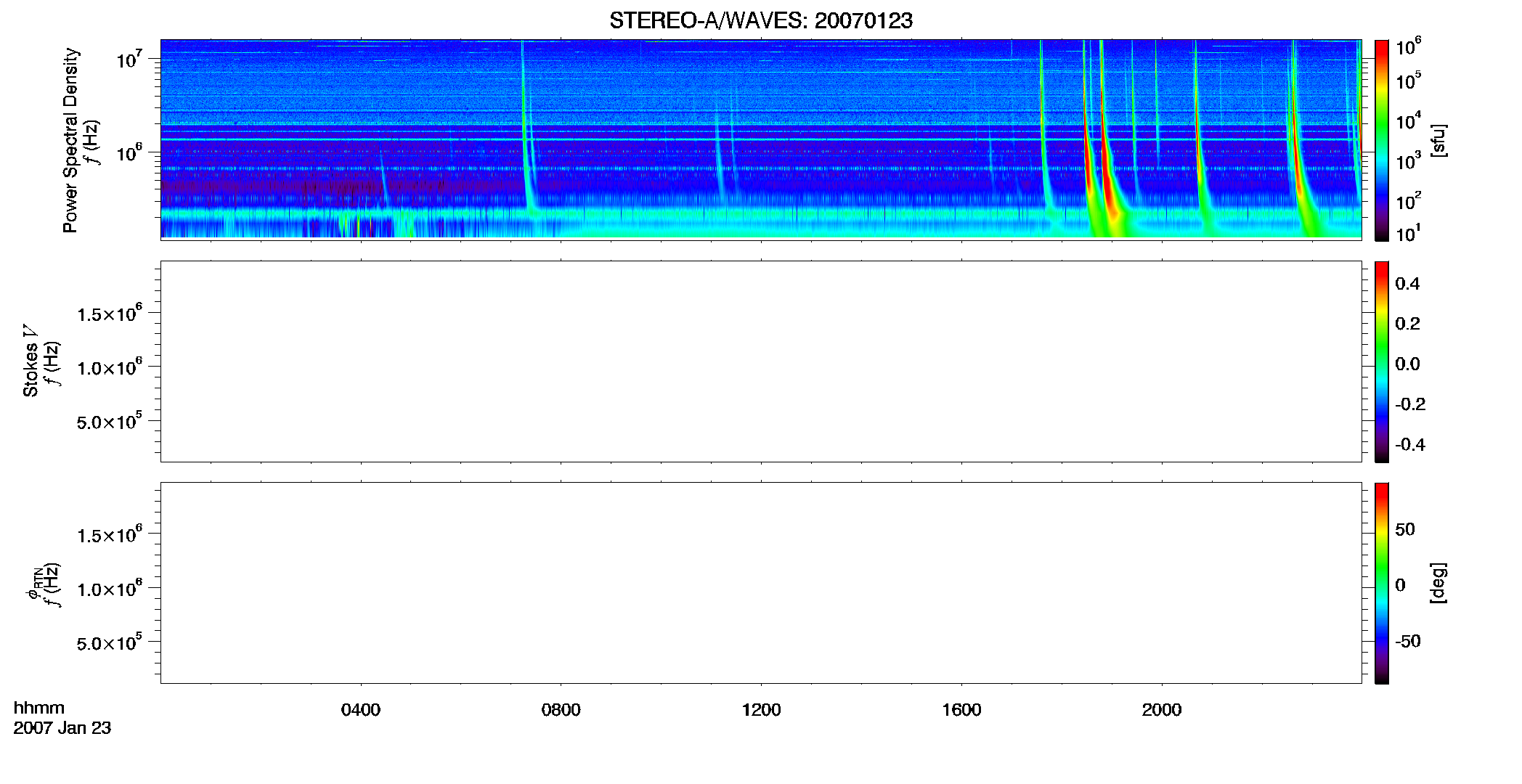Viewport: 1522px width, 784px height.
Task: Click the Stokes V axis label
Action: coord(41,362)
